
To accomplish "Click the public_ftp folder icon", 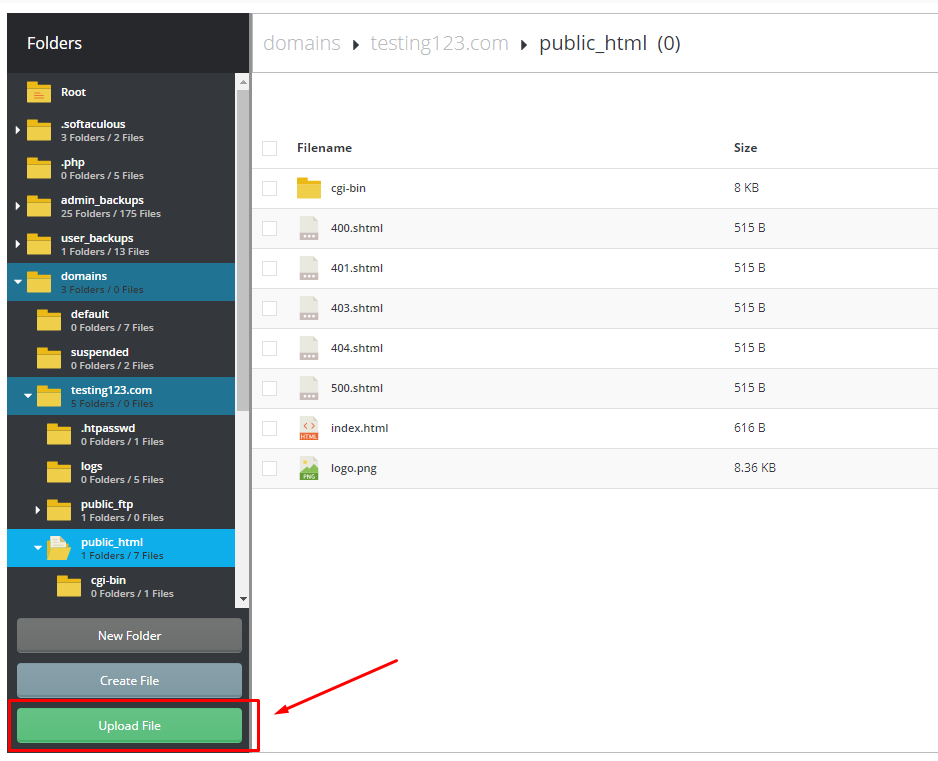I will 59,510.
